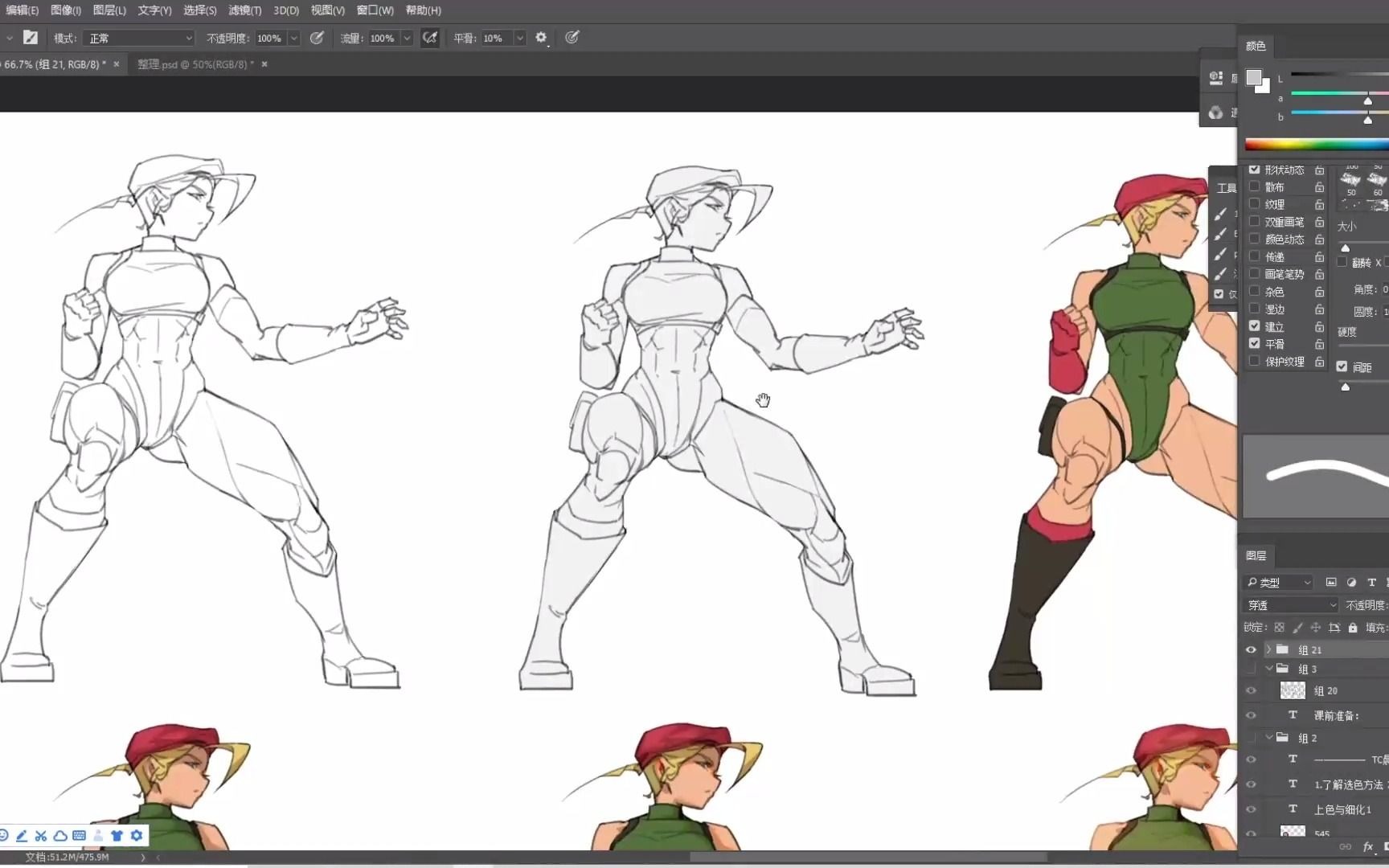1389x868 pixels.
Task: Lock image pixels brush icon
Action: pyautogui.click(x=1297, y=627)
